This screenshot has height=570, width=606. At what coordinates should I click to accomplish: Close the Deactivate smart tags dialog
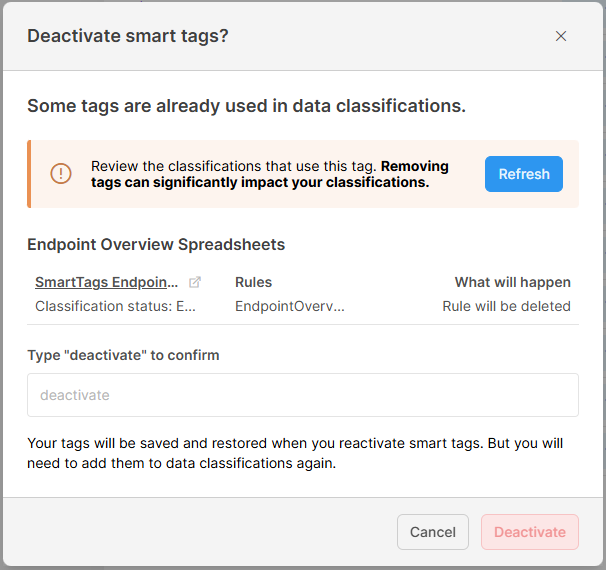561,36
